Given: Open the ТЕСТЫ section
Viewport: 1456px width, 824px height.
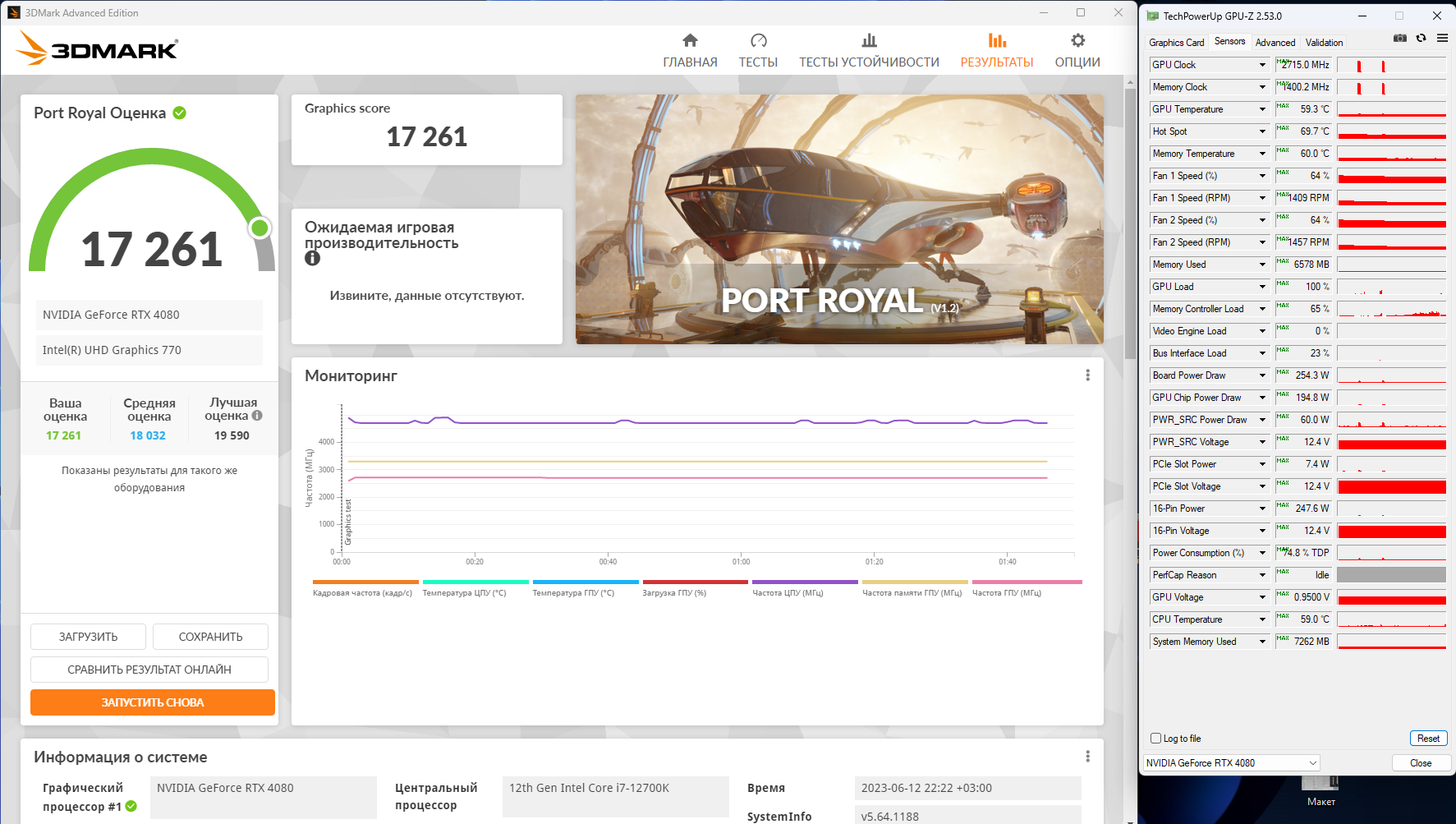Looking at the screenshot, I should 758,51.
